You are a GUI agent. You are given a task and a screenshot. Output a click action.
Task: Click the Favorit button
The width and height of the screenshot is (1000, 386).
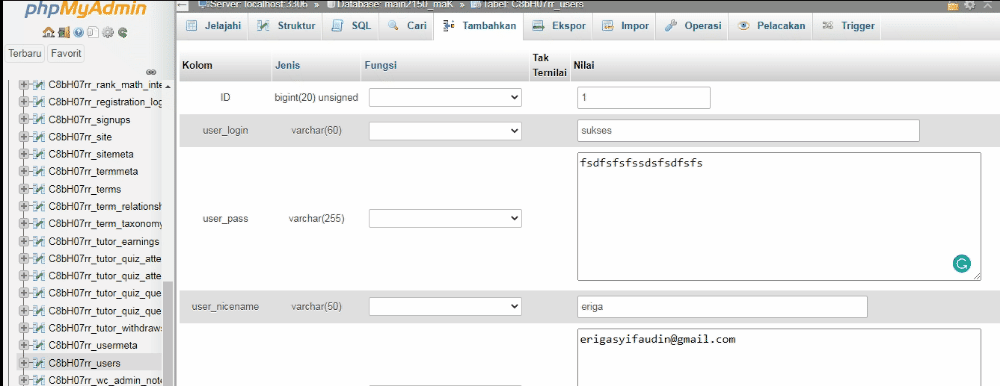click(66, 54)
